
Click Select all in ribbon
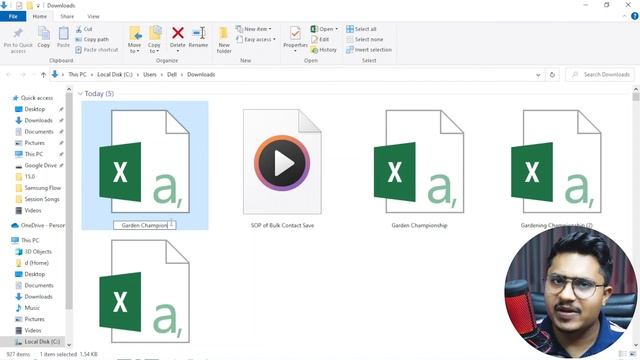(x=361, y=29)
